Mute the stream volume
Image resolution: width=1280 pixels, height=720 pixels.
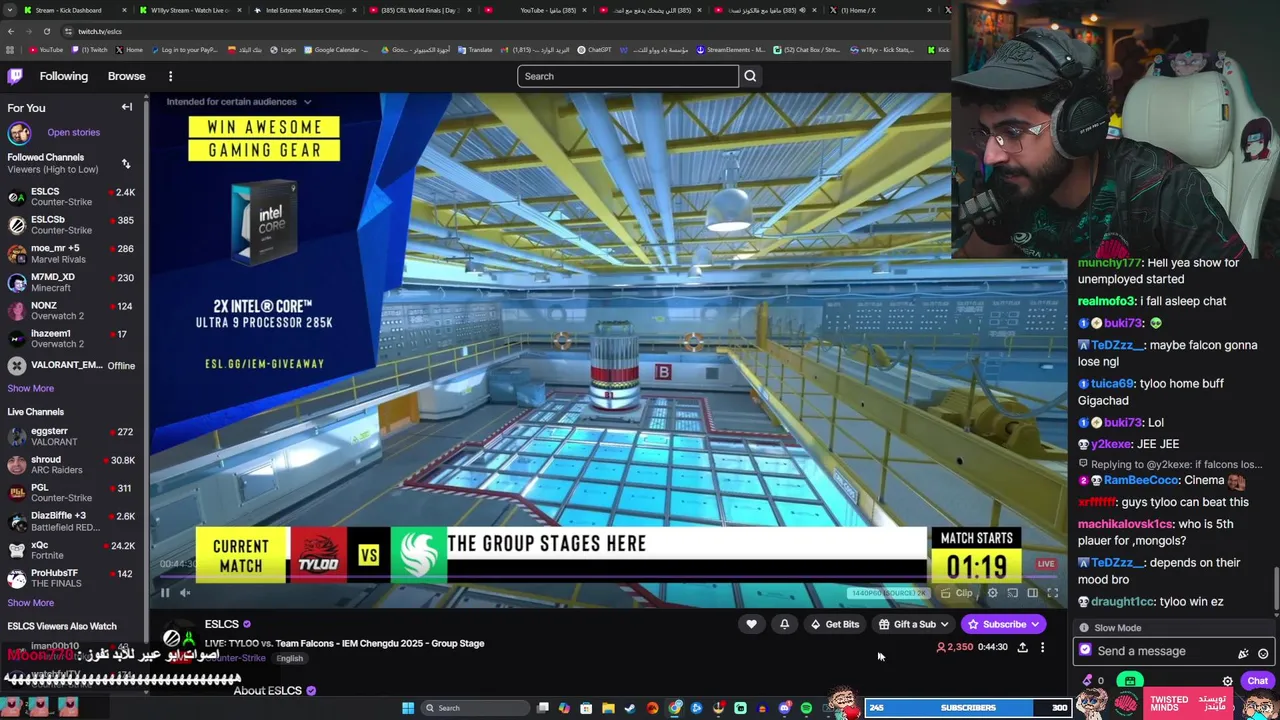click(x=185, y=593)
